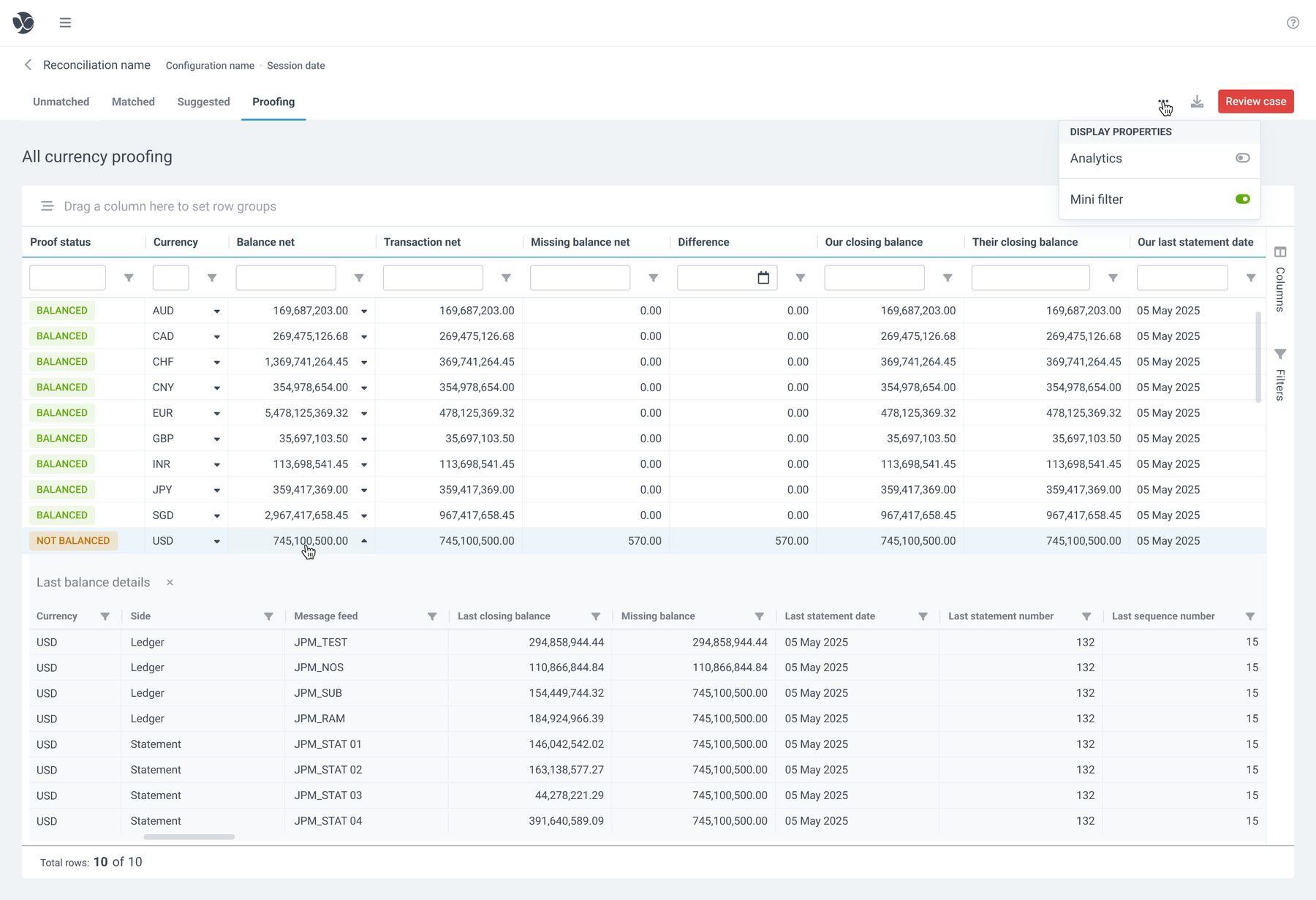Open filter icon for Their closing balance column
The image size is (1316, 900).
tap(1113, 278)
